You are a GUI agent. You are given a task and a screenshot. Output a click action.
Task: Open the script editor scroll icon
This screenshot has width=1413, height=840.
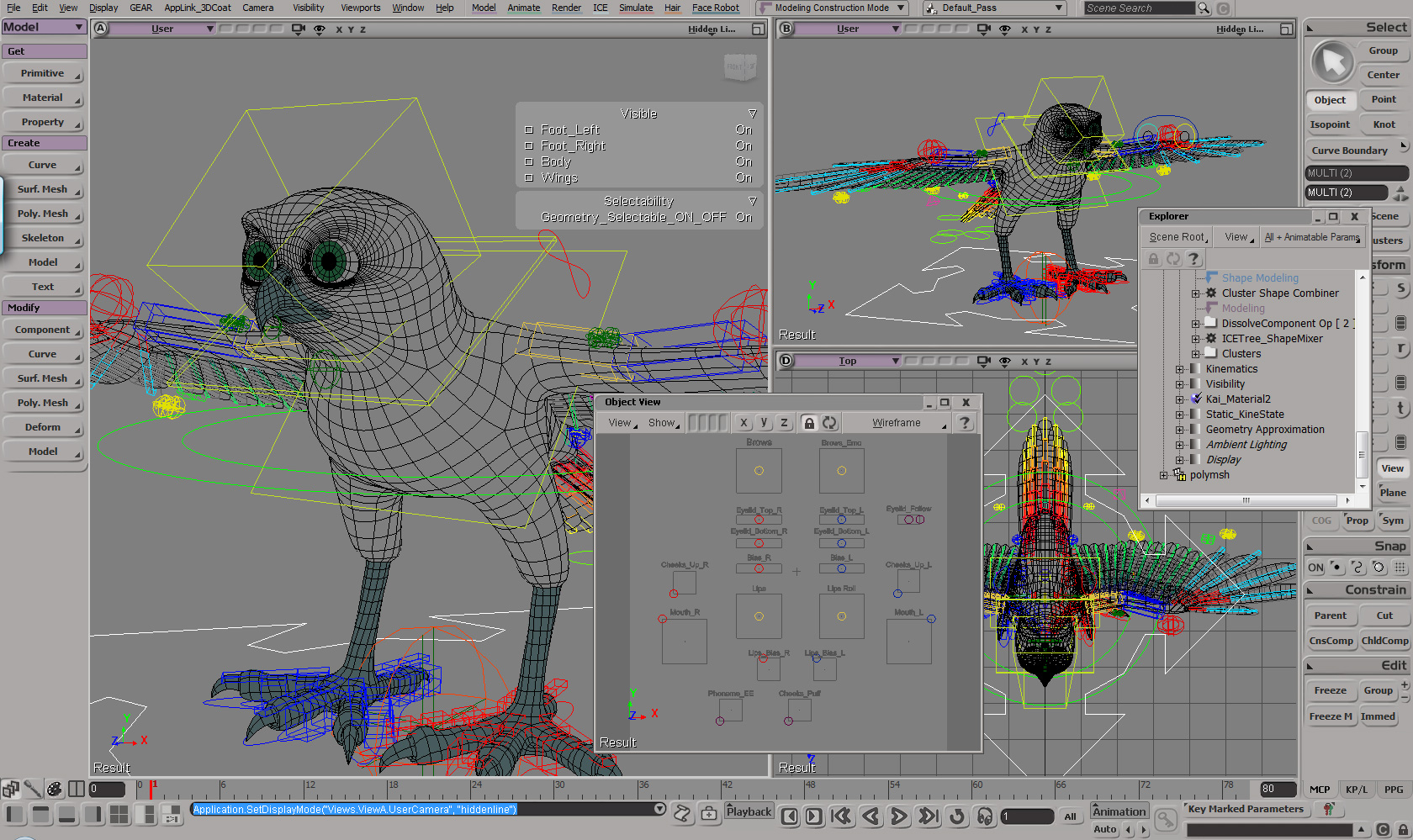(x=682, y=813)
